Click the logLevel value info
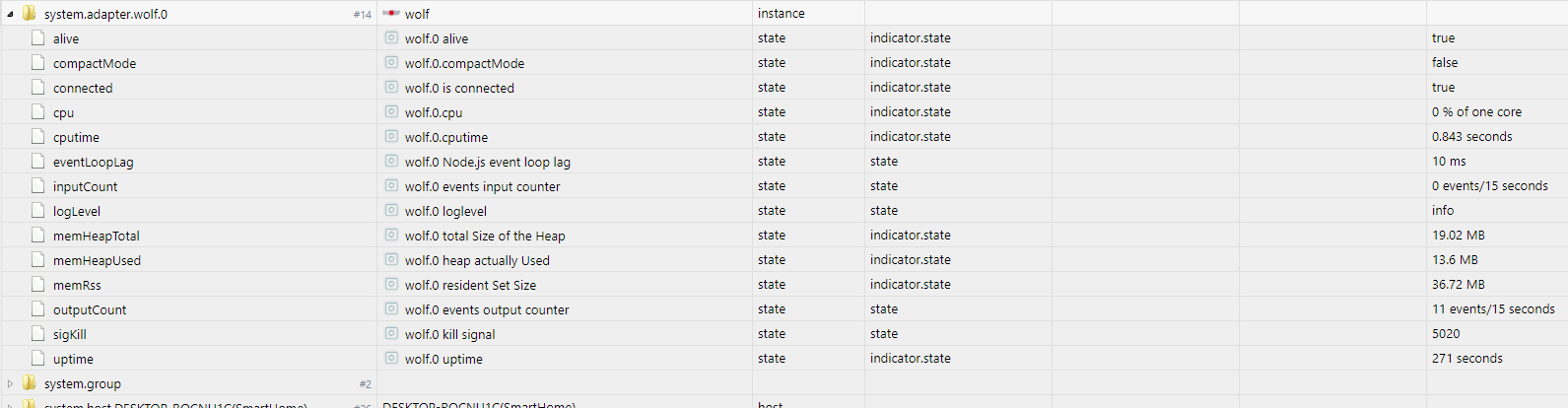This screenshot has height=408, width=1568. [1443, 210]
